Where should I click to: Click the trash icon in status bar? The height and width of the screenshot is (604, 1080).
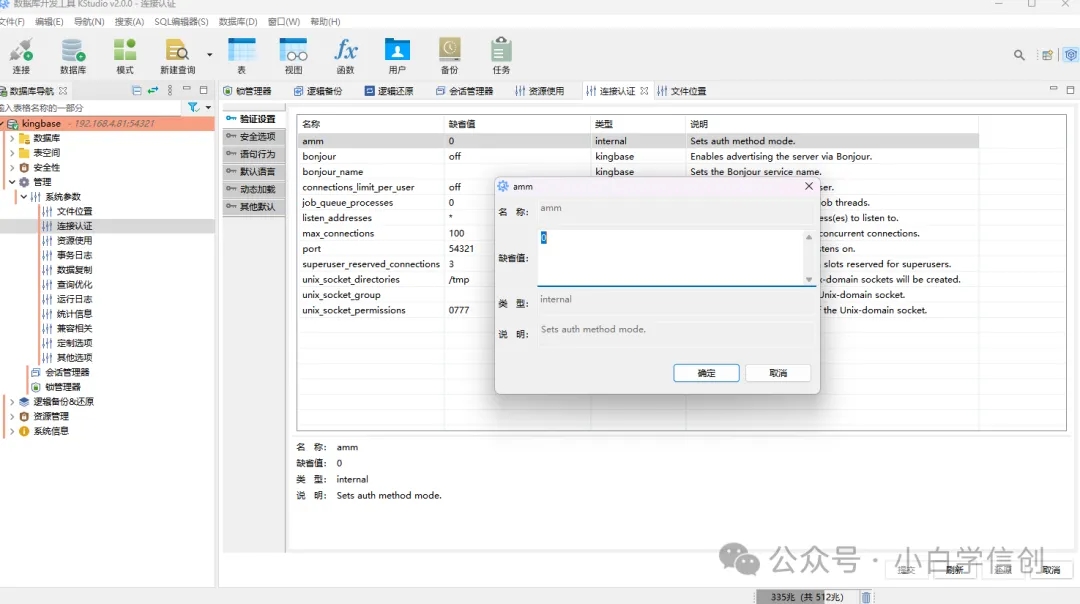click(x=866, y=596)
